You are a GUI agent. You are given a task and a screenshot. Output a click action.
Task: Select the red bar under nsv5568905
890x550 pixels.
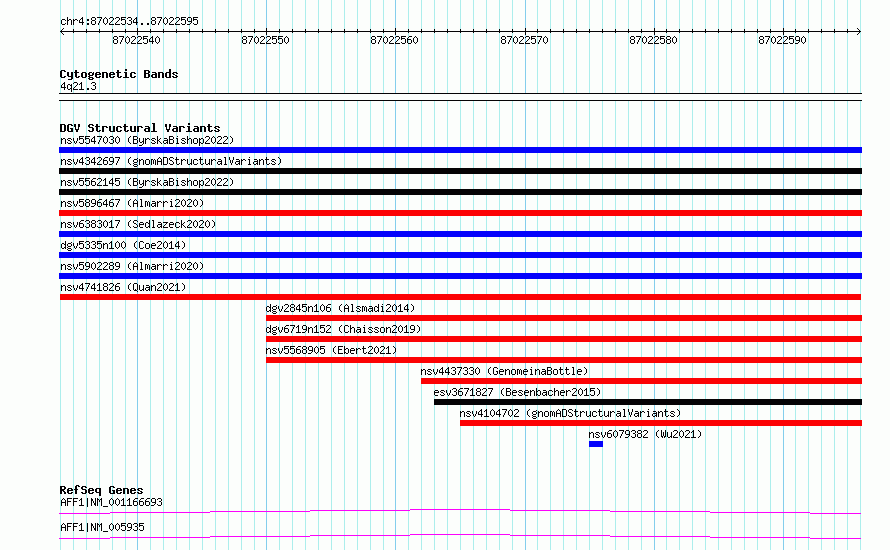[564, 360]
